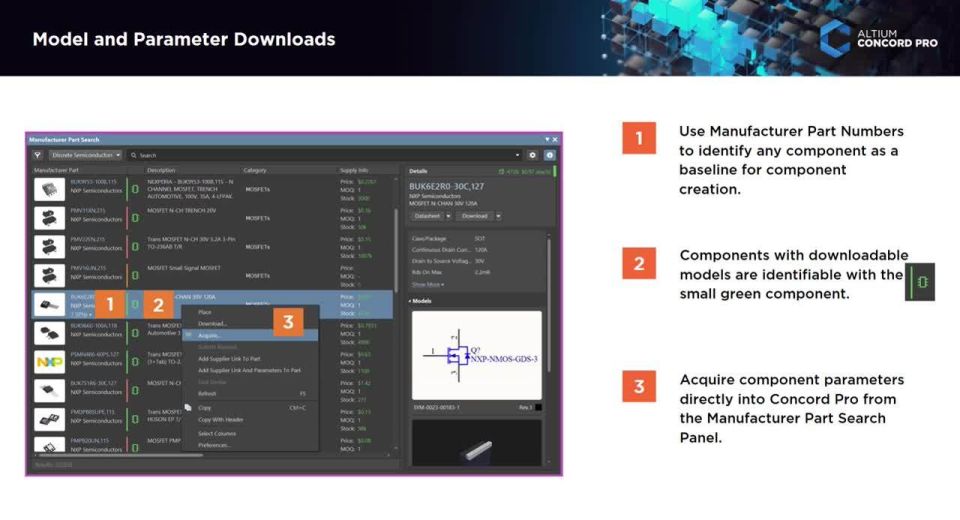Open the panel options dropdown arrow in title bar

point(547,140)
